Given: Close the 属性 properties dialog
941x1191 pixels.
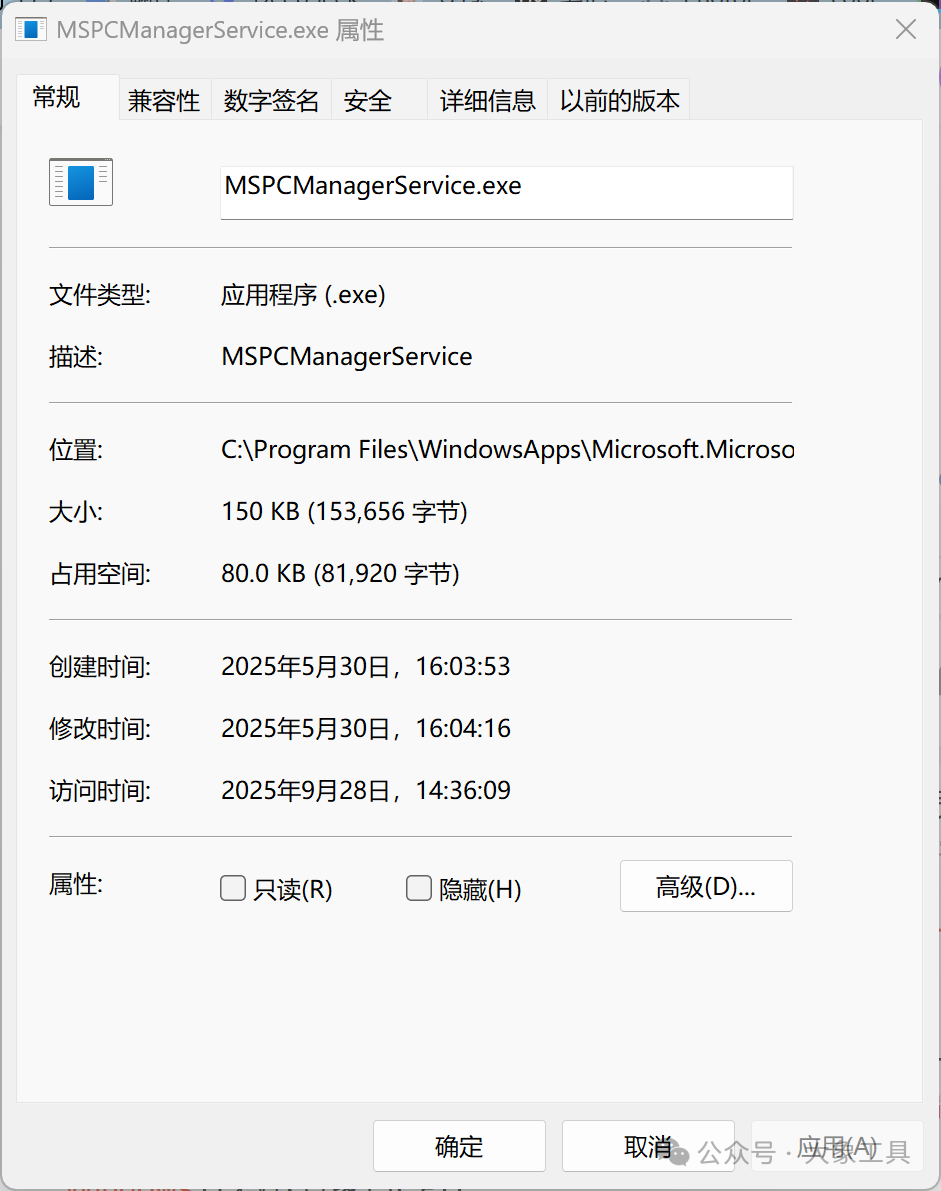Looking at the screenshot, I should point(905,30).
